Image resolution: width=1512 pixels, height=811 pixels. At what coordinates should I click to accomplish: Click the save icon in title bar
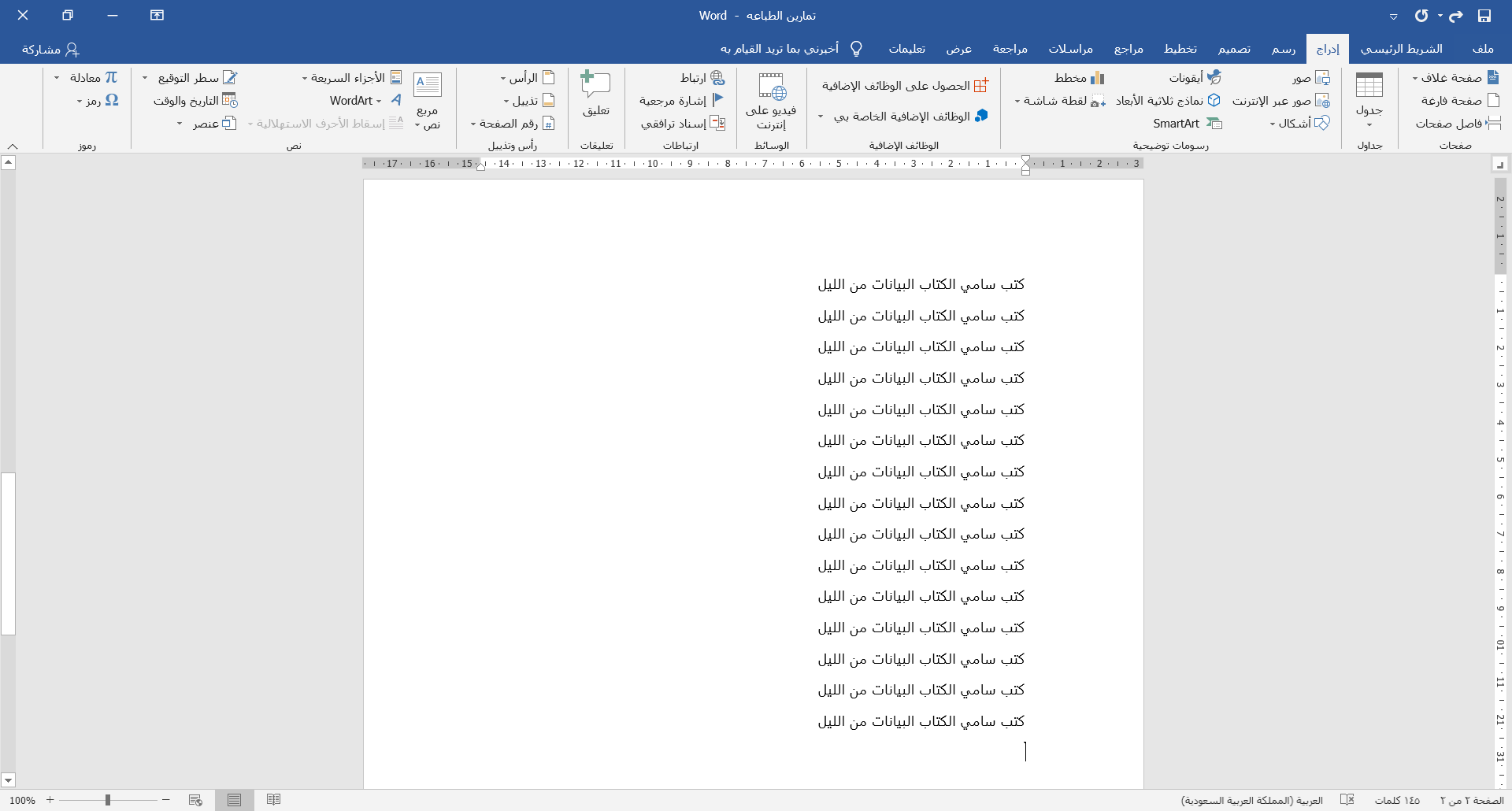pos(1484,16)
